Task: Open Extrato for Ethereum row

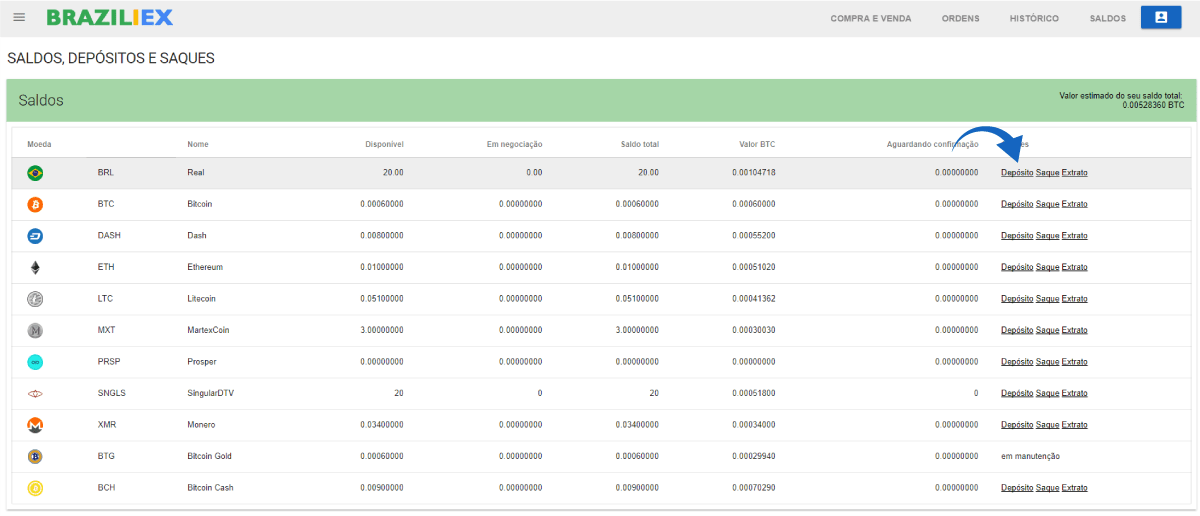Action: [x=1074, y=267]
